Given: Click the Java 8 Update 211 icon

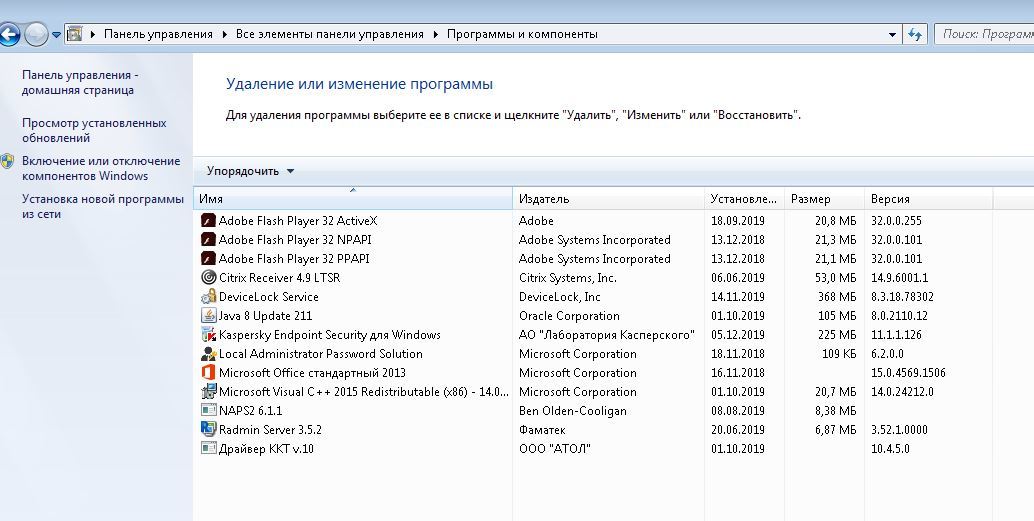Looking at the screenshot, I should [x=208, y=316].
